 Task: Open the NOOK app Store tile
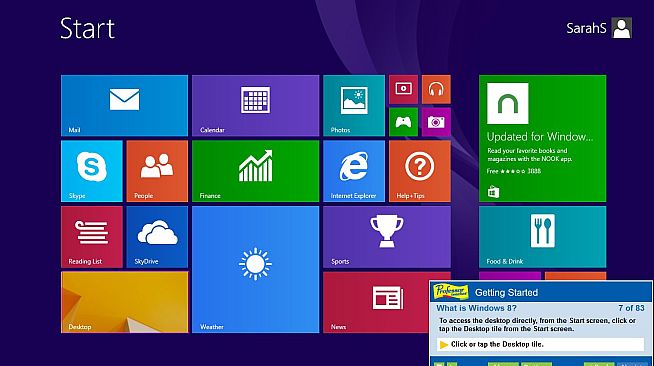pyautogui.click(x=542, y=138)
